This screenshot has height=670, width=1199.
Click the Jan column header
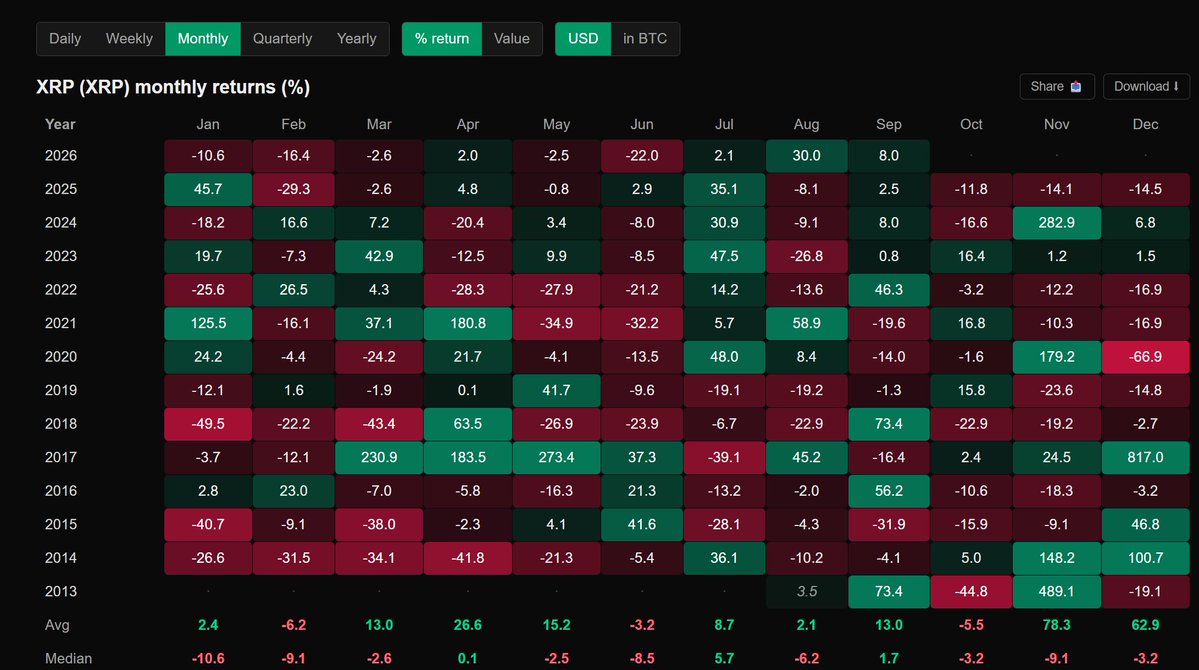pyautogui.click(x=208, y=124)
